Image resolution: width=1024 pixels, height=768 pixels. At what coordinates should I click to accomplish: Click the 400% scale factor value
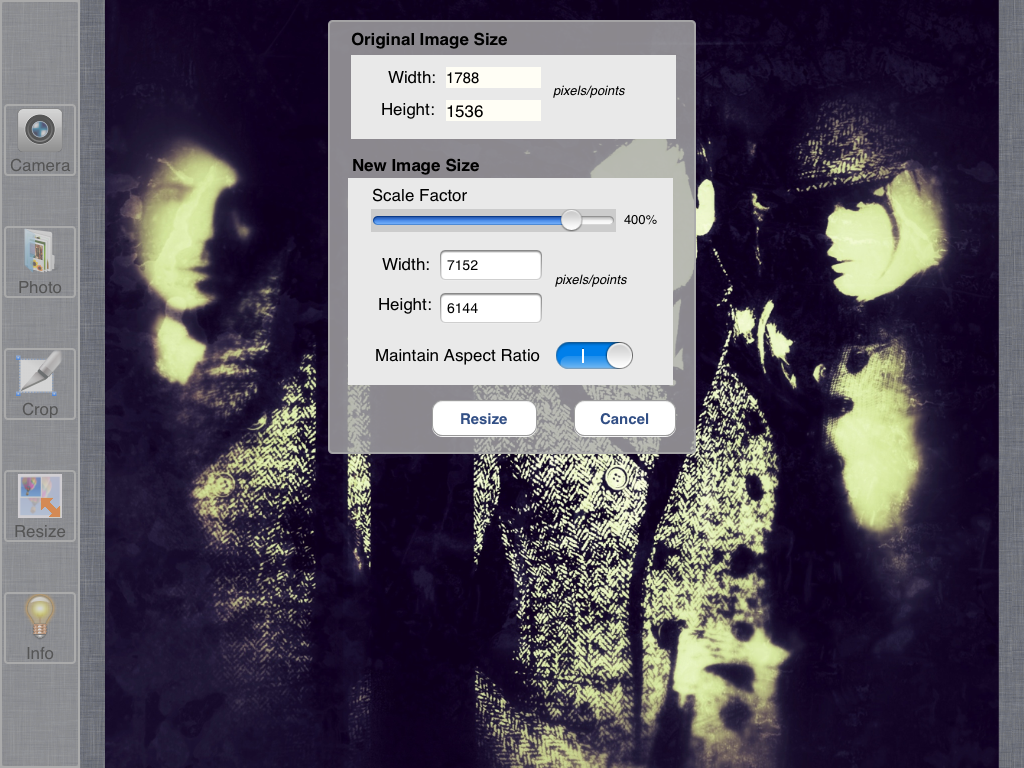point(640,220)
